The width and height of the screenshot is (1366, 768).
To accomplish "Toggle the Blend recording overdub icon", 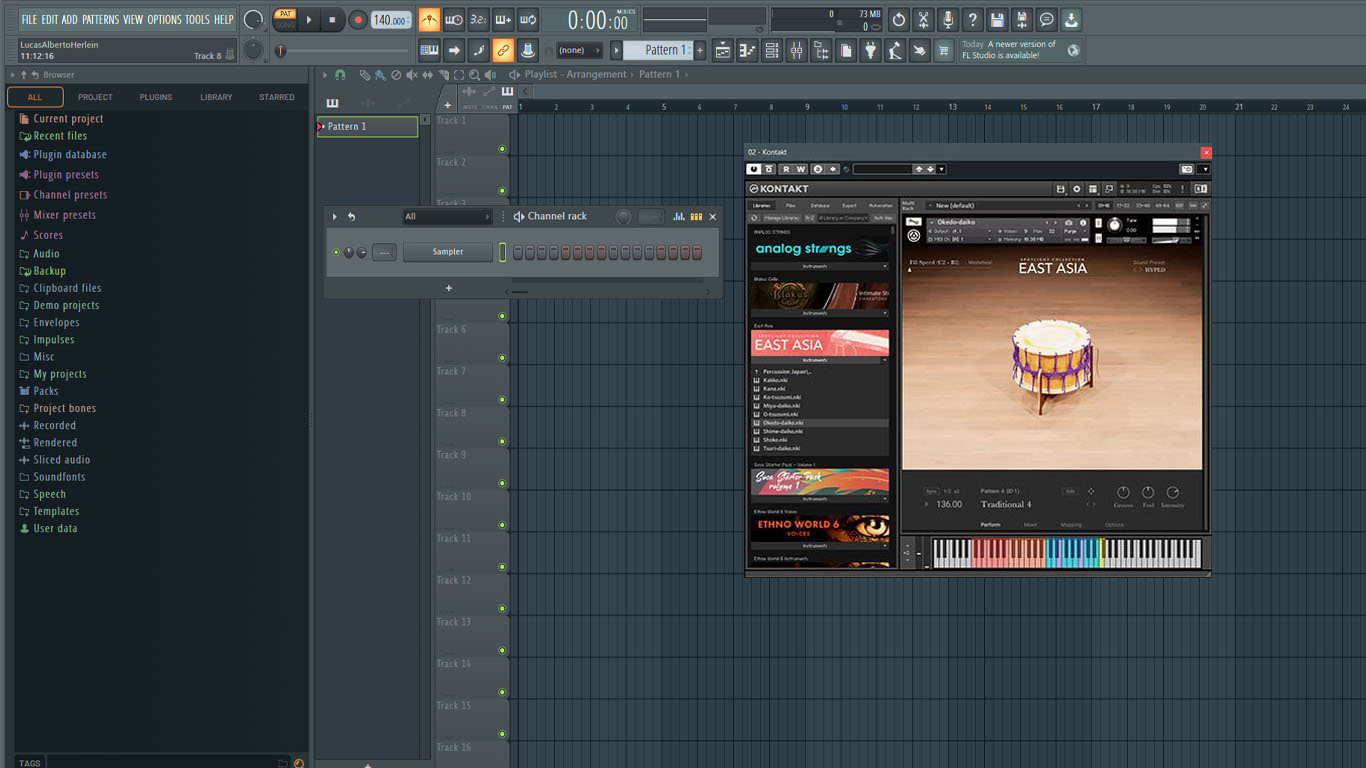I will click(503, 20).
